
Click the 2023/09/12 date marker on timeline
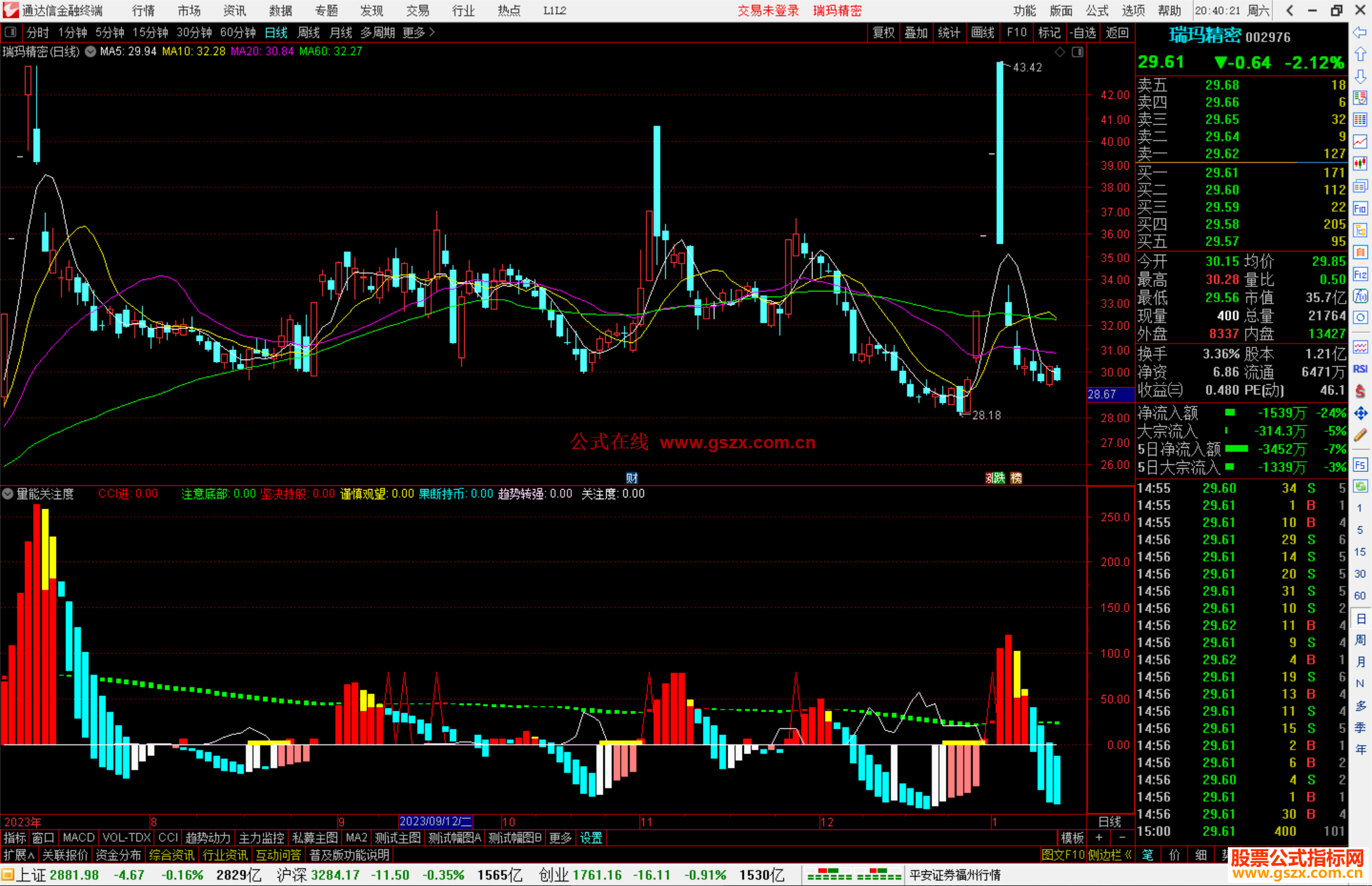click(x=435, y=821)
